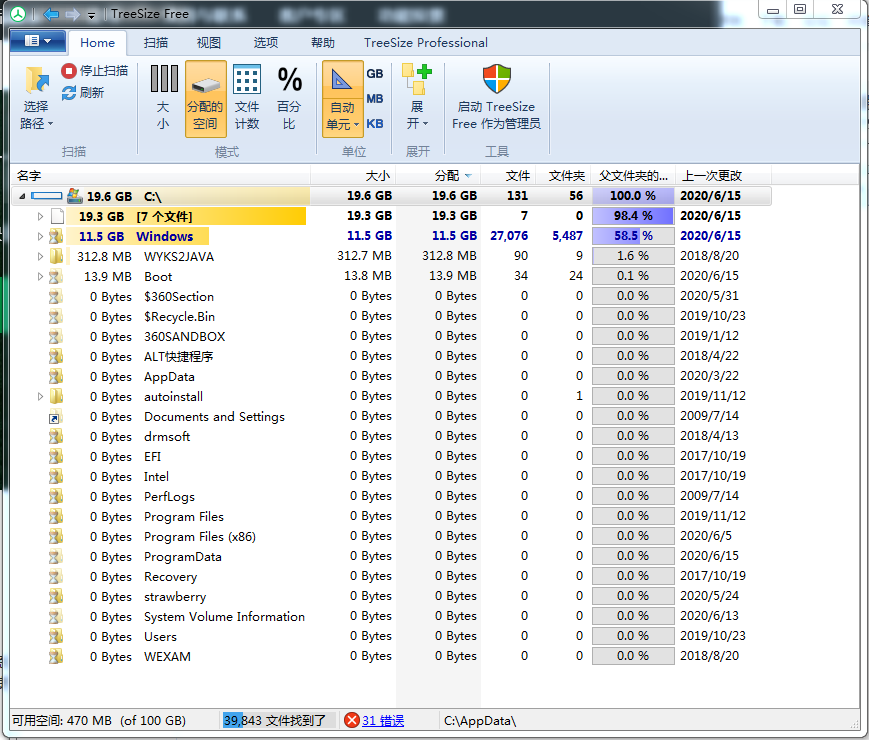869x740 pixels.
Task: Click the WYKS2JAVA folder icon
Action: (55, 256)
